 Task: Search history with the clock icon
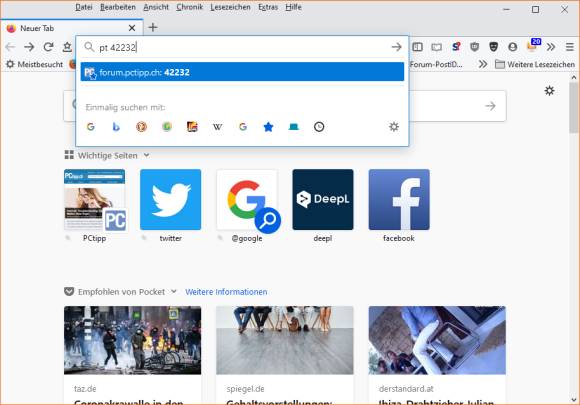click(x=319, y=127)
